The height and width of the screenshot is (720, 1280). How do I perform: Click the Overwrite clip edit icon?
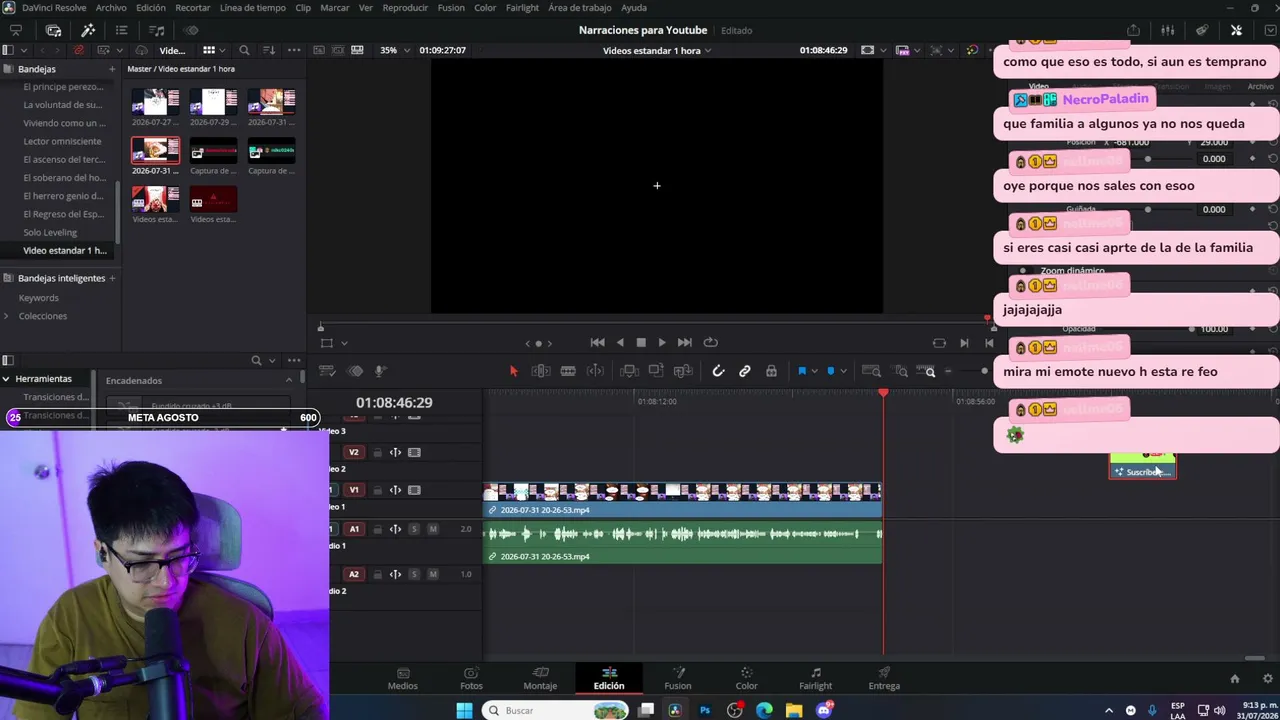tap(656, 372)
